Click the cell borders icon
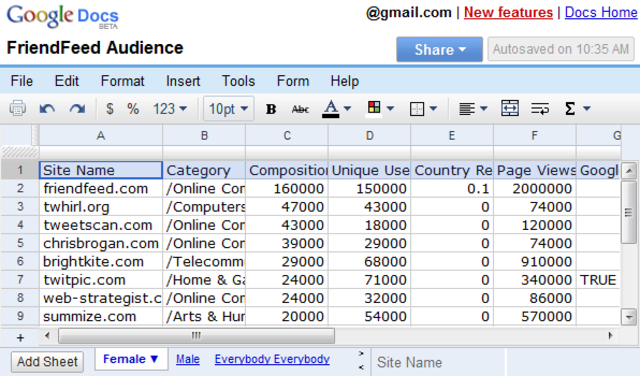The height and width of the screenshot is (376, 640). [x=417, y=109]
